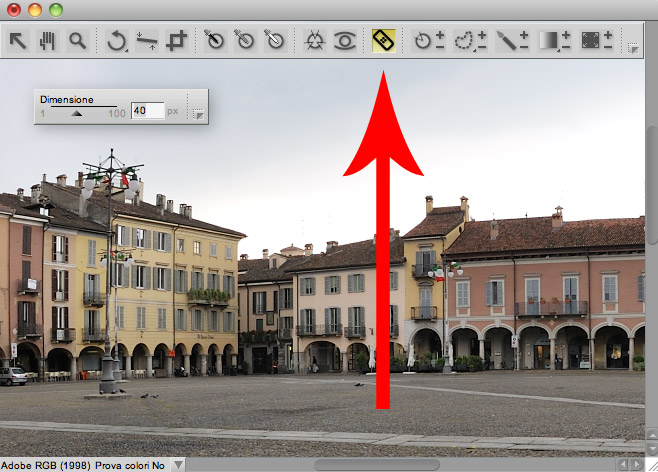Select the Color Control Point tool
This screenshot has width=658, height=472.
[x=315, y=41]
